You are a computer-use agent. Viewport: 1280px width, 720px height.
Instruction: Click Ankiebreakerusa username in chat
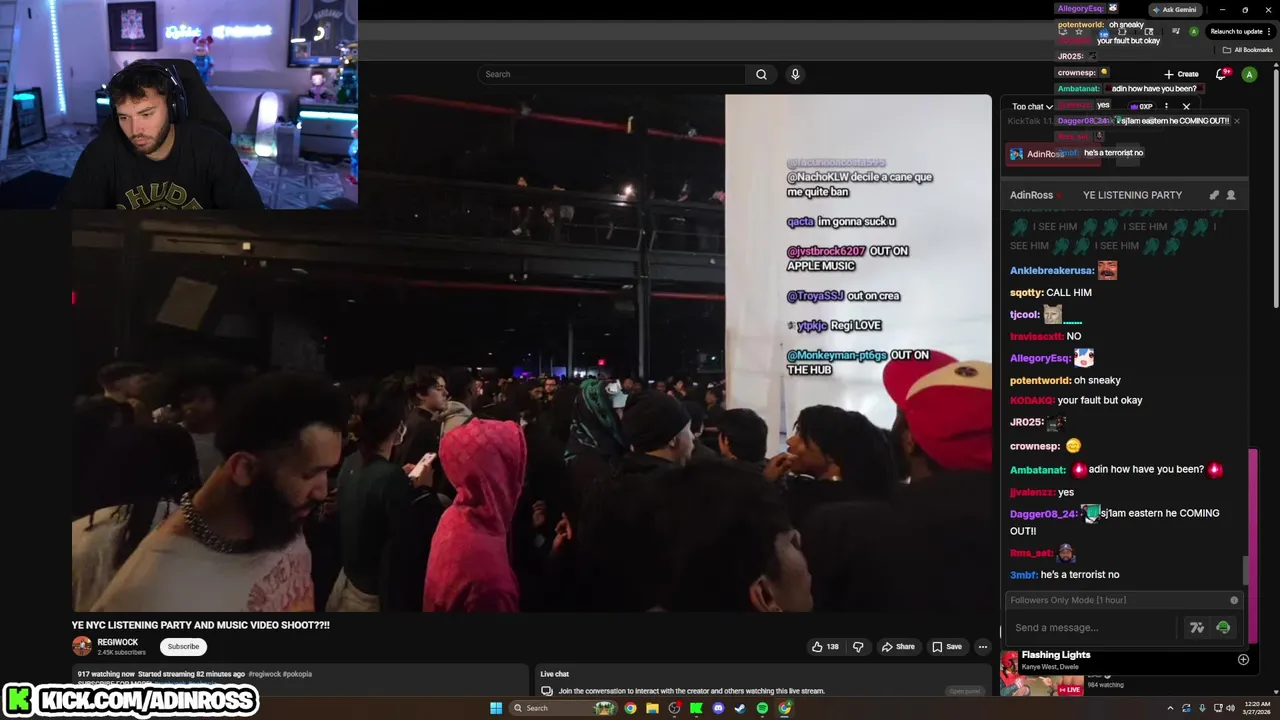click(x=1052, y=271)
